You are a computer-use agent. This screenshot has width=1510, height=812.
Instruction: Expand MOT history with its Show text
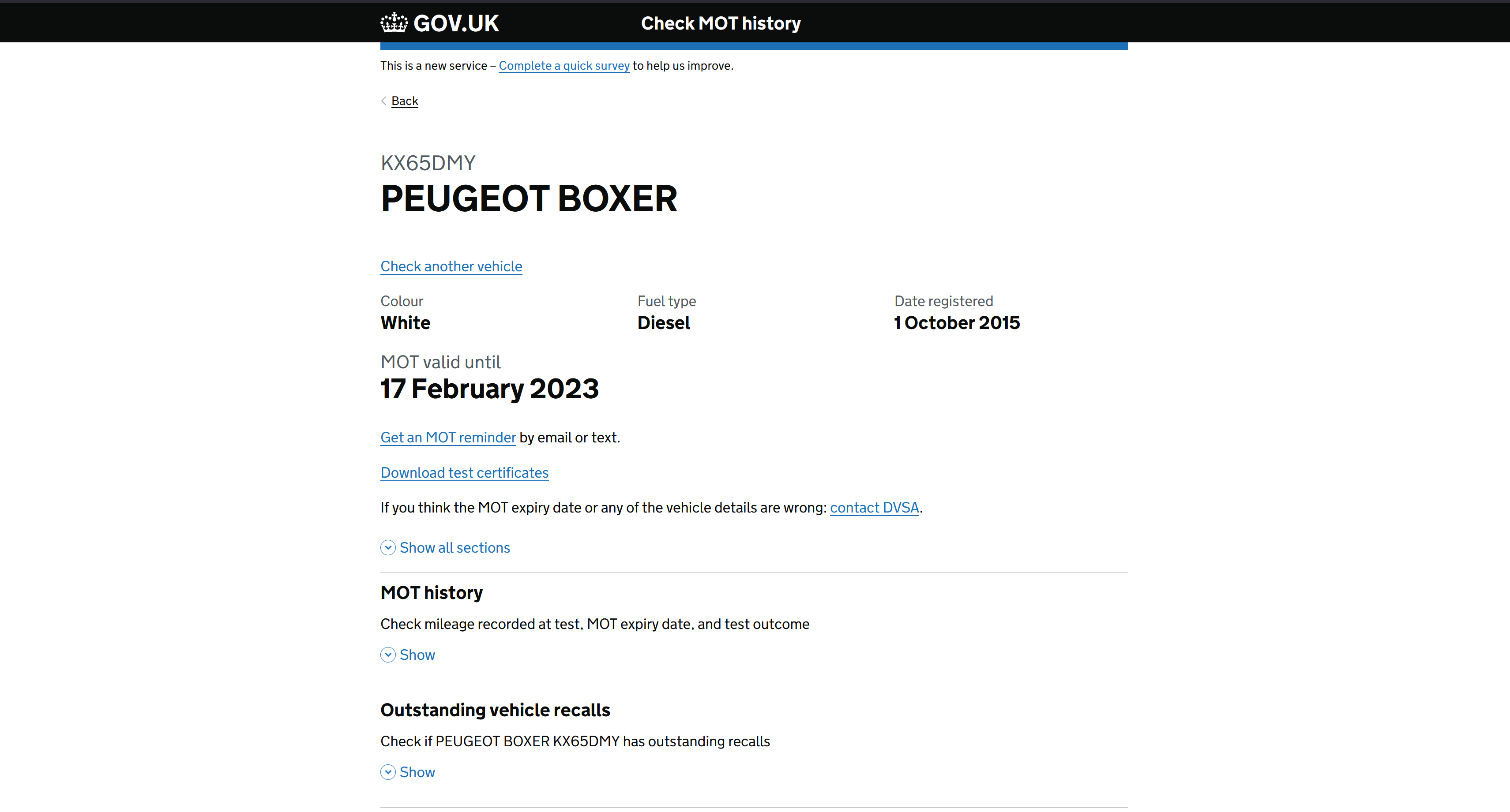click(x=417, y=655)
